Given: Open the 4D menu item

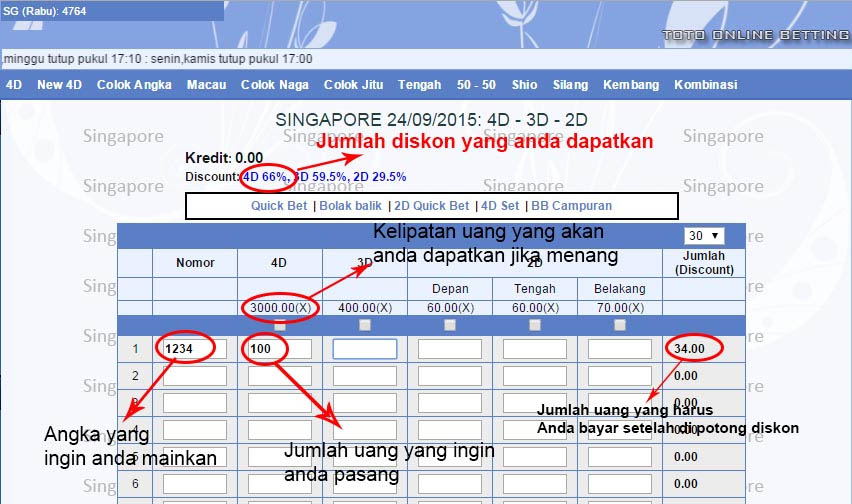Looking at the screenshot, I should [14, 85].
